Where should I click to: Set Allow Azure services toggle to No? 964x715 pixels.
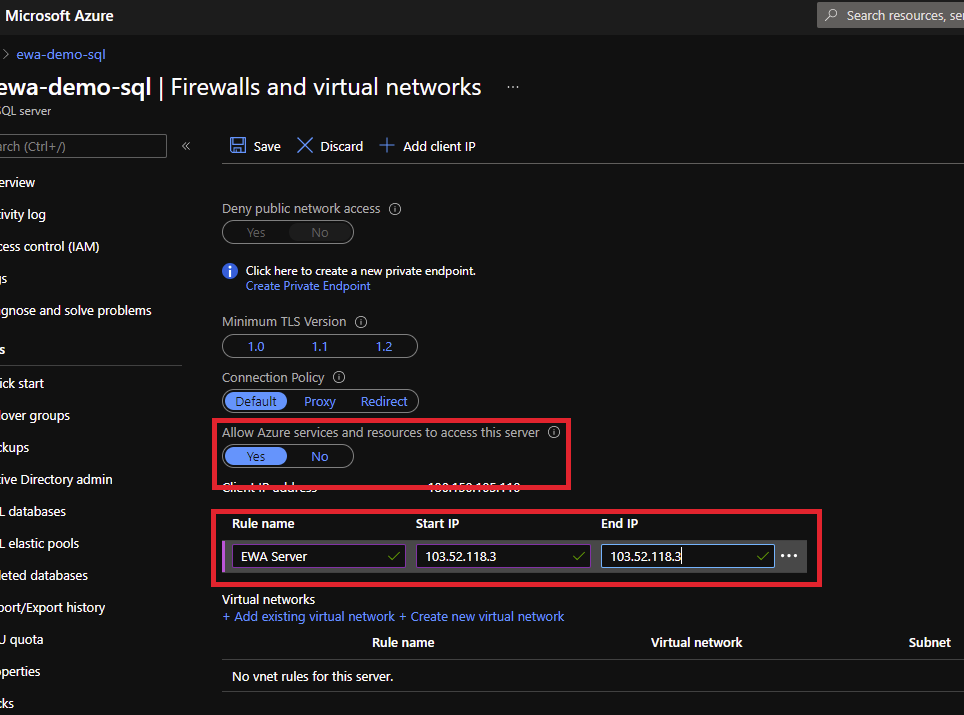(320, 456)
